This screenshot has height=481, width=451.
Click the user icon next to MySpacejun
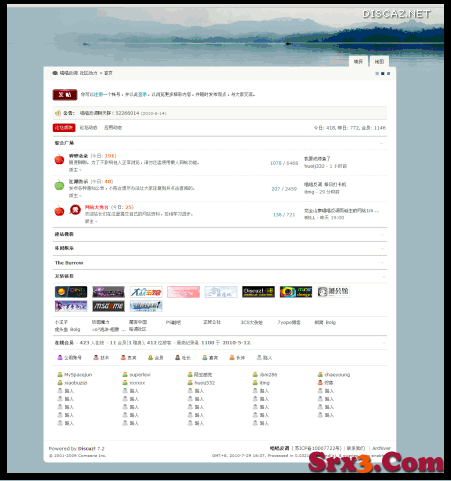coord(60,374)
